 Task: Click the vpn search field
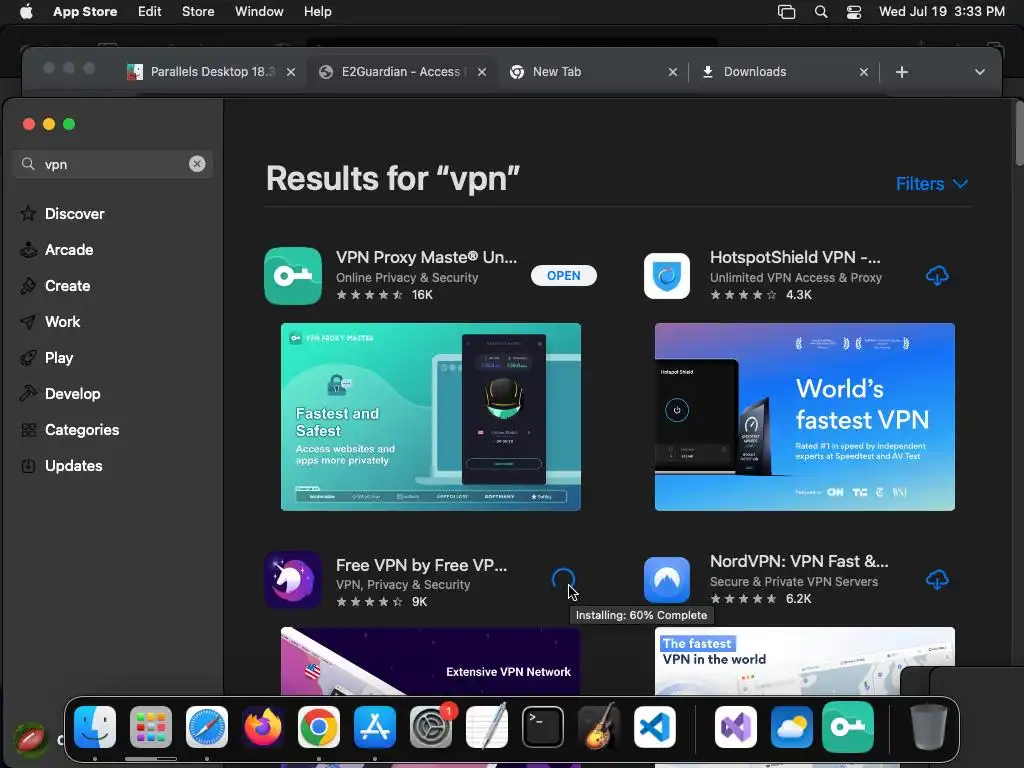[x=112, y=164]
